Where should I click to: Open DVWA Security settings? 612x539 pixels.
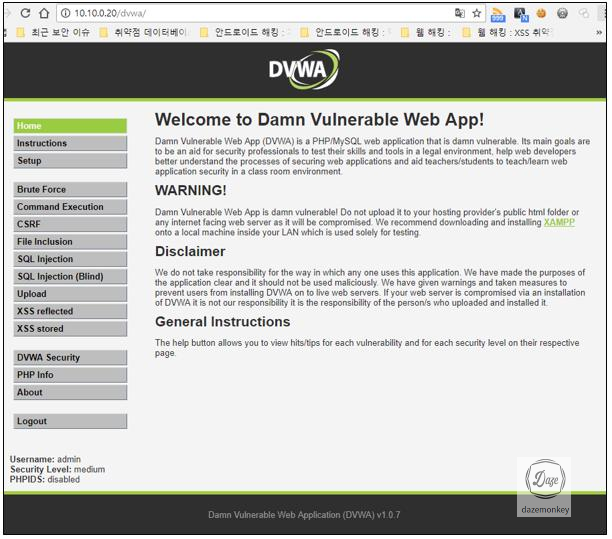tap(70, 358)
